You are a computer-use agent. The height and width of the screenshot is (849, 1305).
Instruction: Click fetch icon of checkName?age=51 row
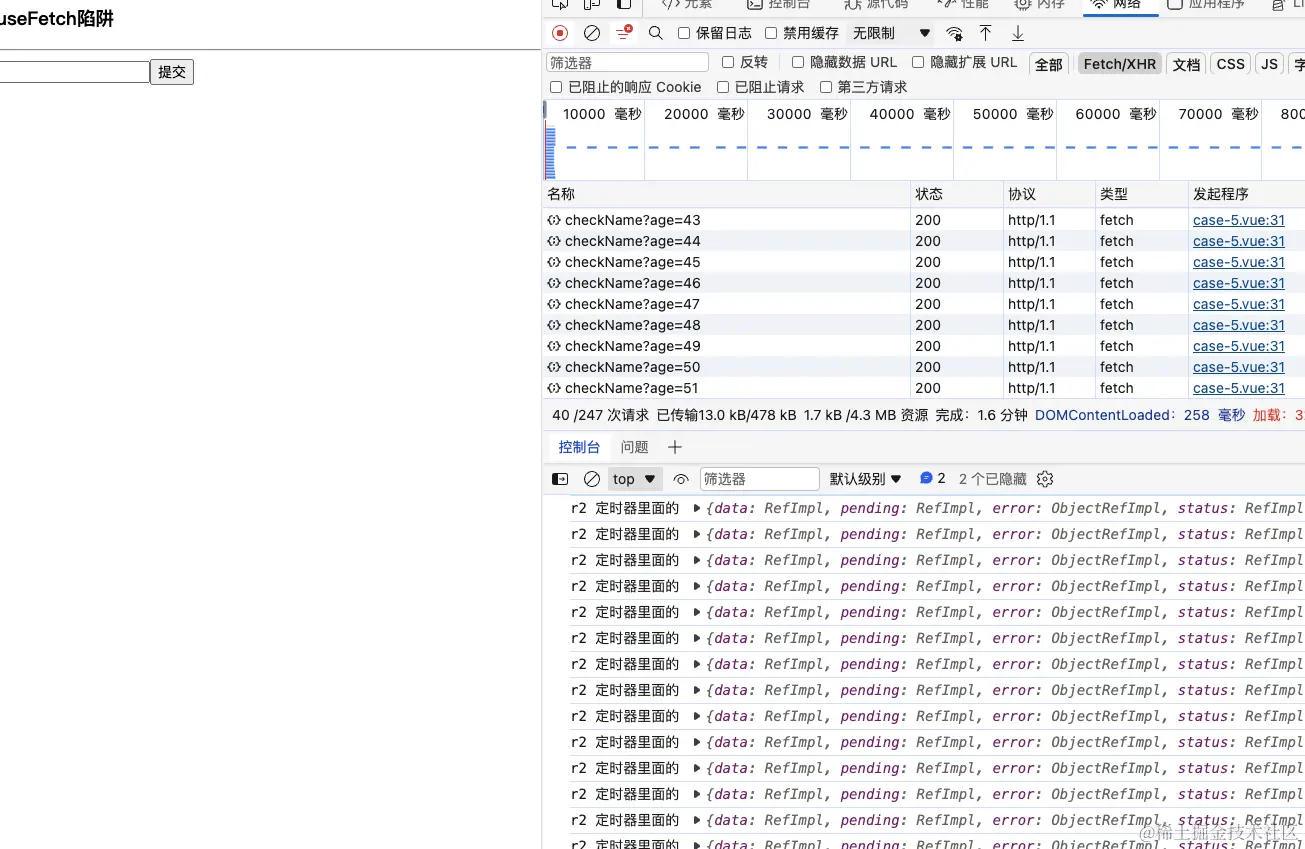553,388
